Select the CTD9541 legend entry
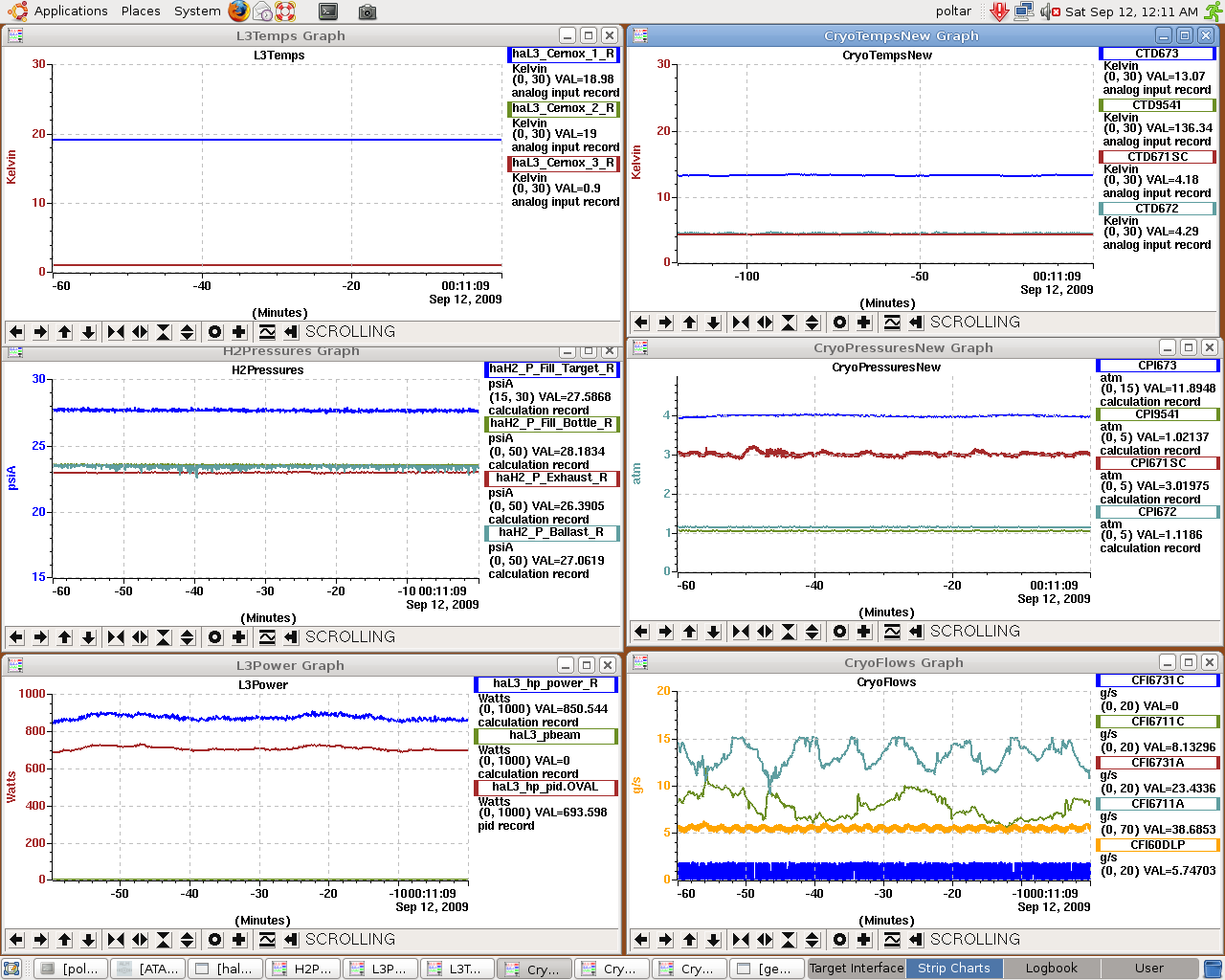This screenshot has height=980, width=1225. pos(1157,105)
